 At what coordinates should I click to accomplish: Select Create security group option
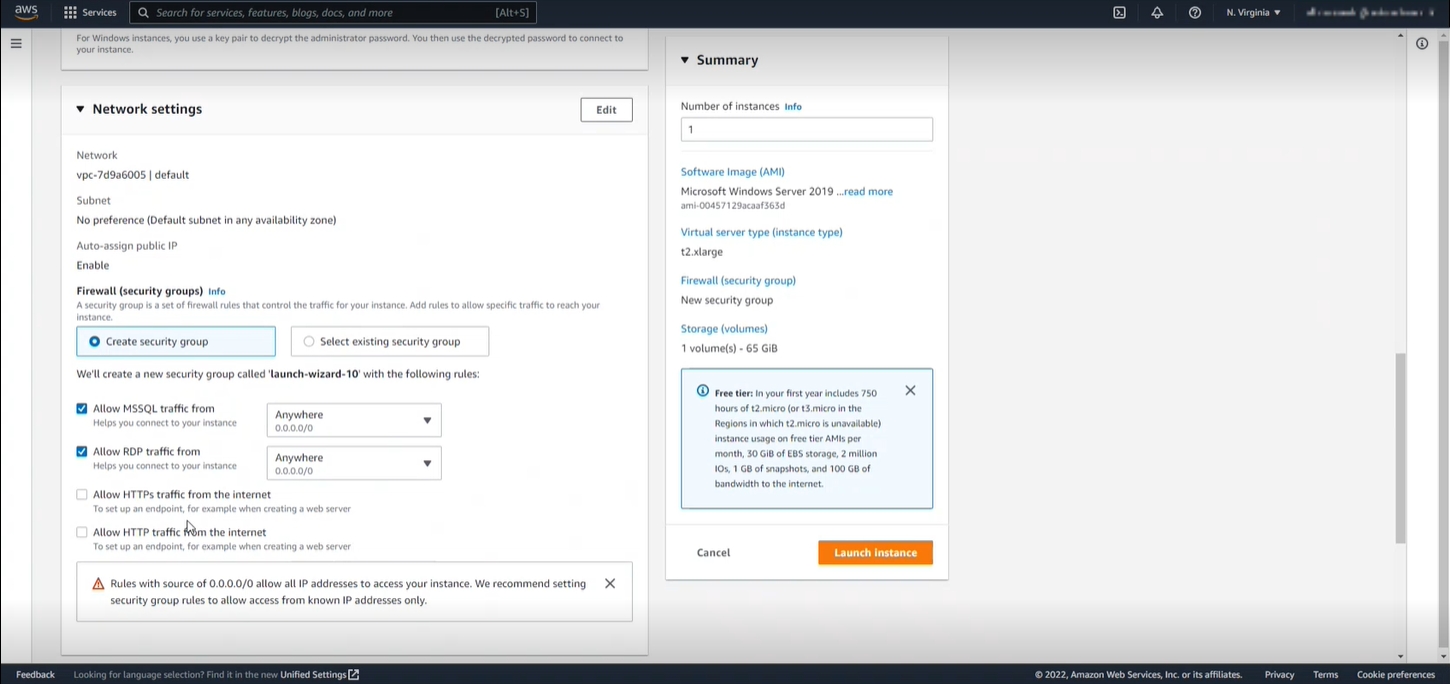click(176, 341)
